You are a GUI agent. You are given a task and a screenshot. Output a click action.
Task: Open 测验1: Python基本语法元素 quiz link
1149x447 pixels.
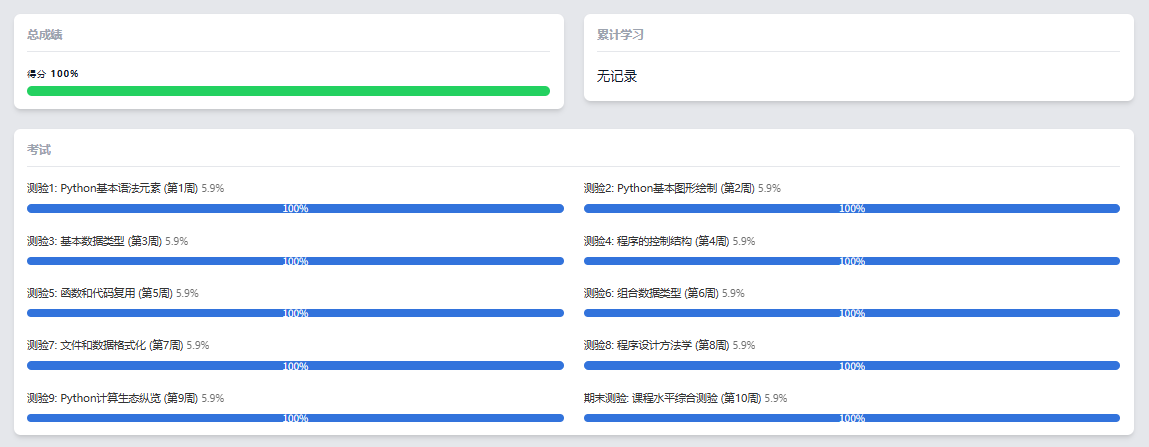tap(112, 188)
